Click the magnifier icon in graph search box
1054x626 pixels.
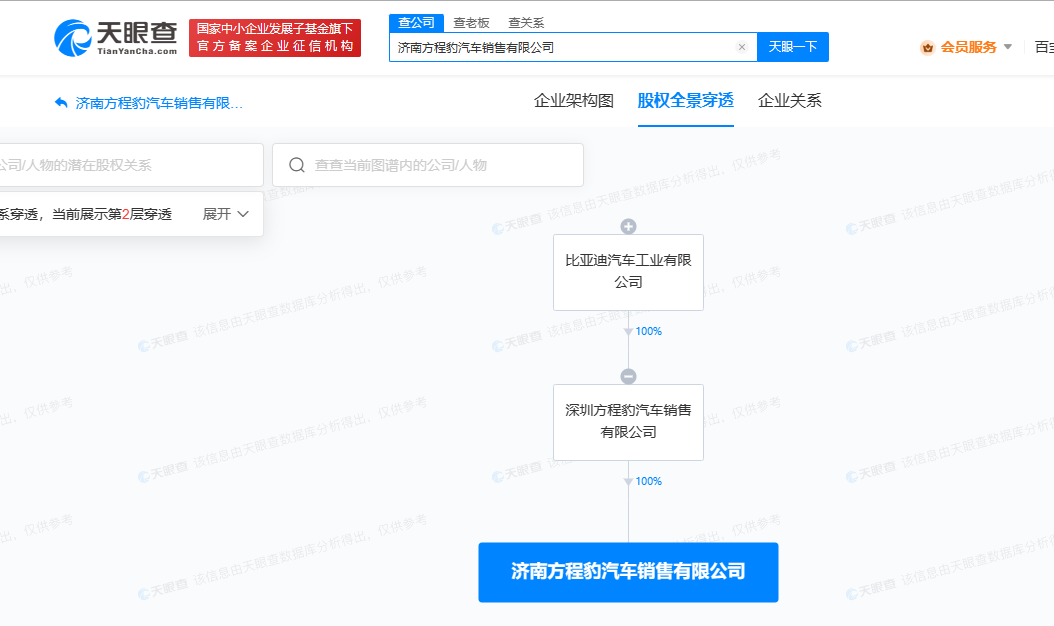pyautogui.click(x=297, y=164)
